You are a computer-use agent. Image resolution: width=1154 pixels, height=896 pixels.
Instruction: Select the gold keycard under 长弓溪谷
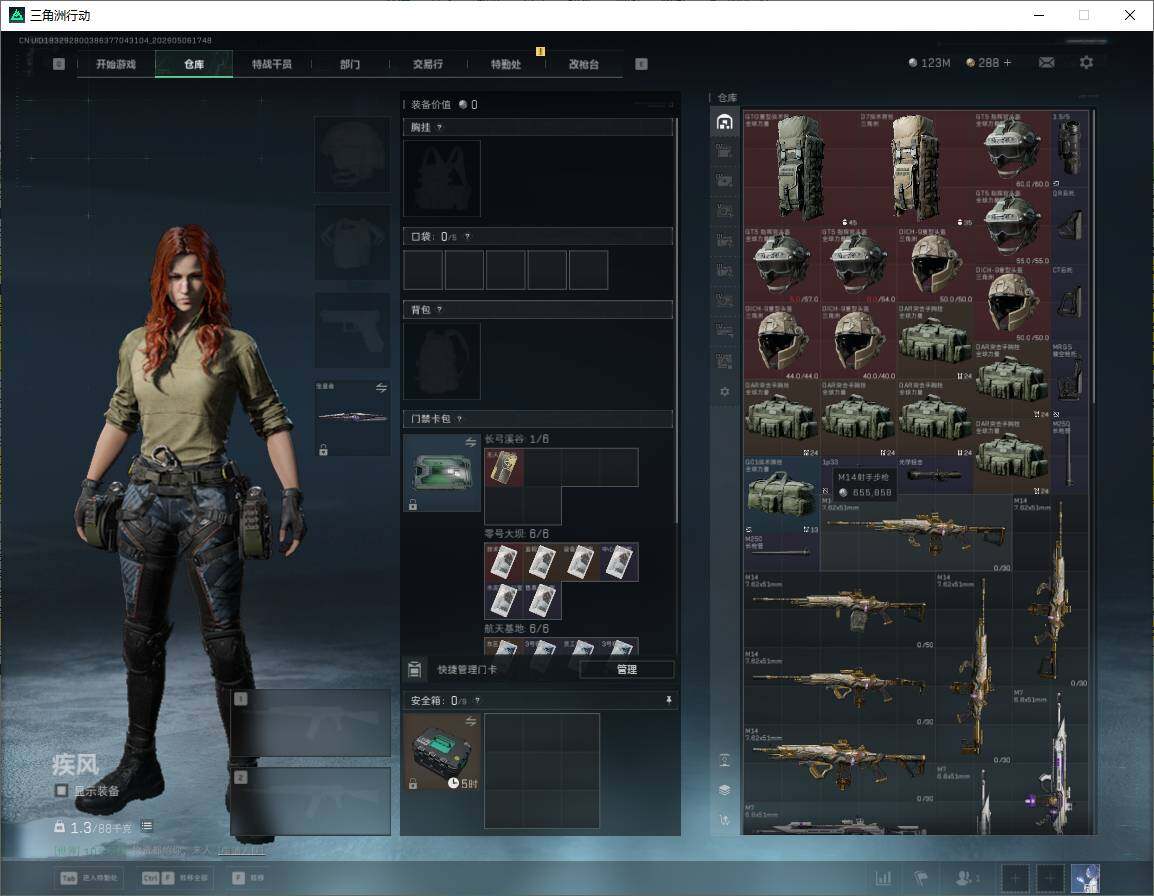pyautogui.click(x=504, y=468)
